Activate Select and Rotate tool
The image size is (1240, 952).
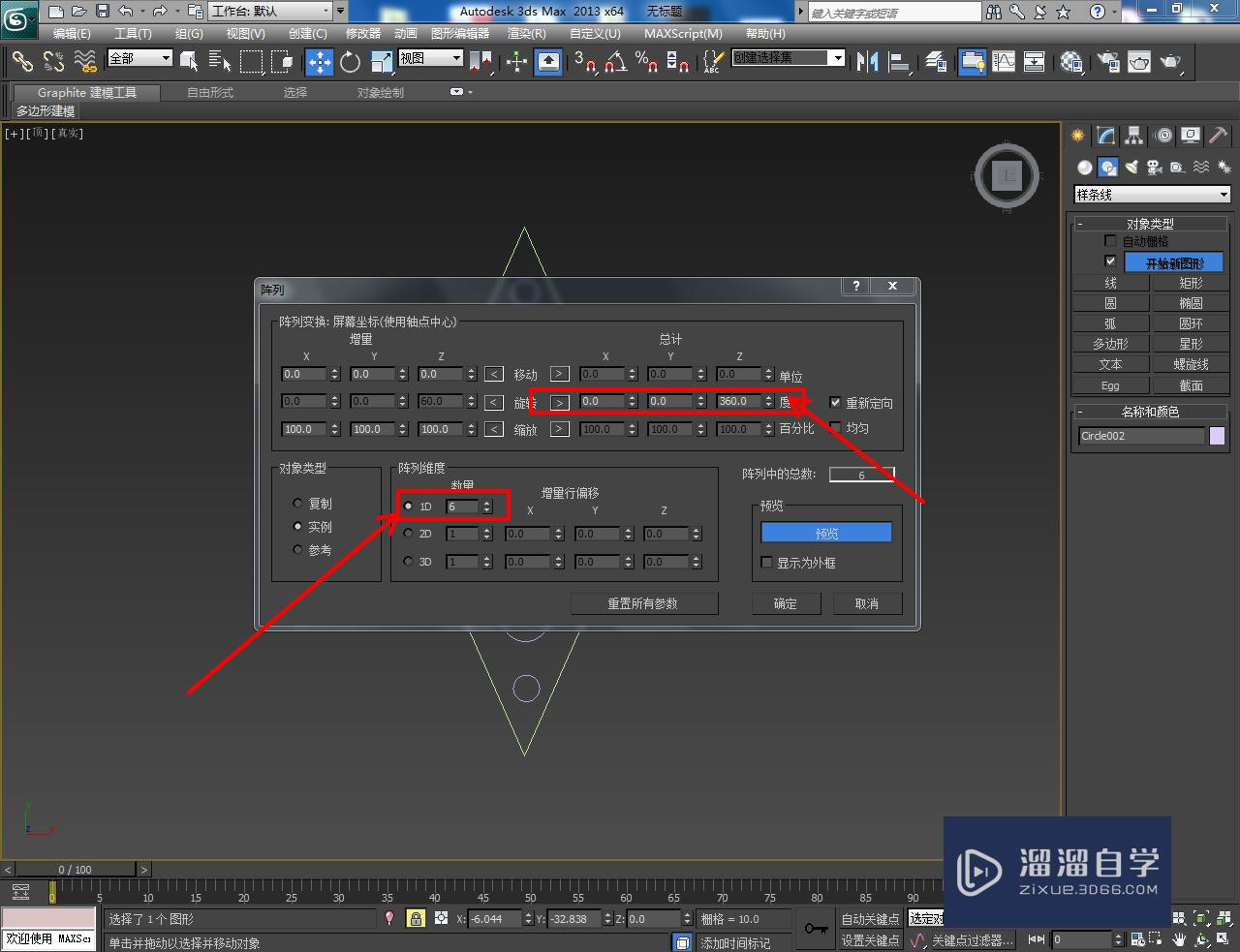click(350, 62)
